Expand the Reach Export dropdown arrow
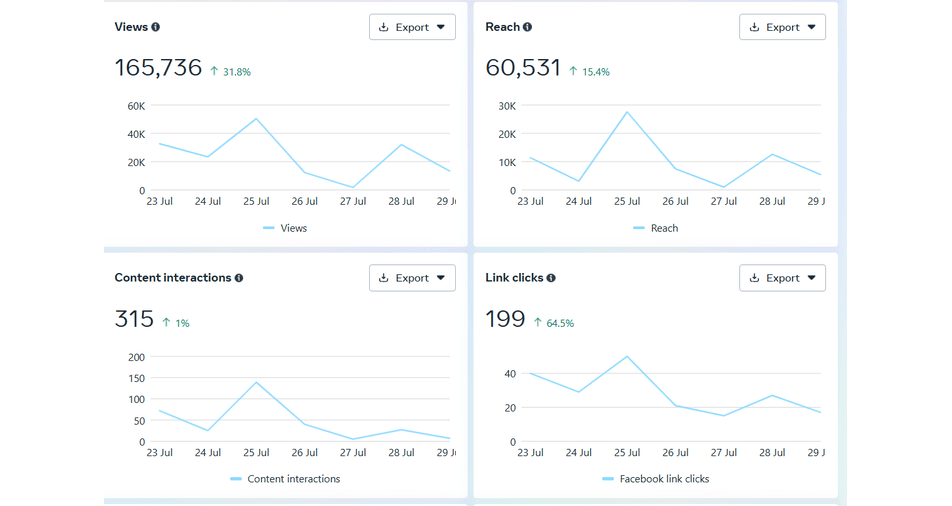Screen dimensions: 952x506 811,27
